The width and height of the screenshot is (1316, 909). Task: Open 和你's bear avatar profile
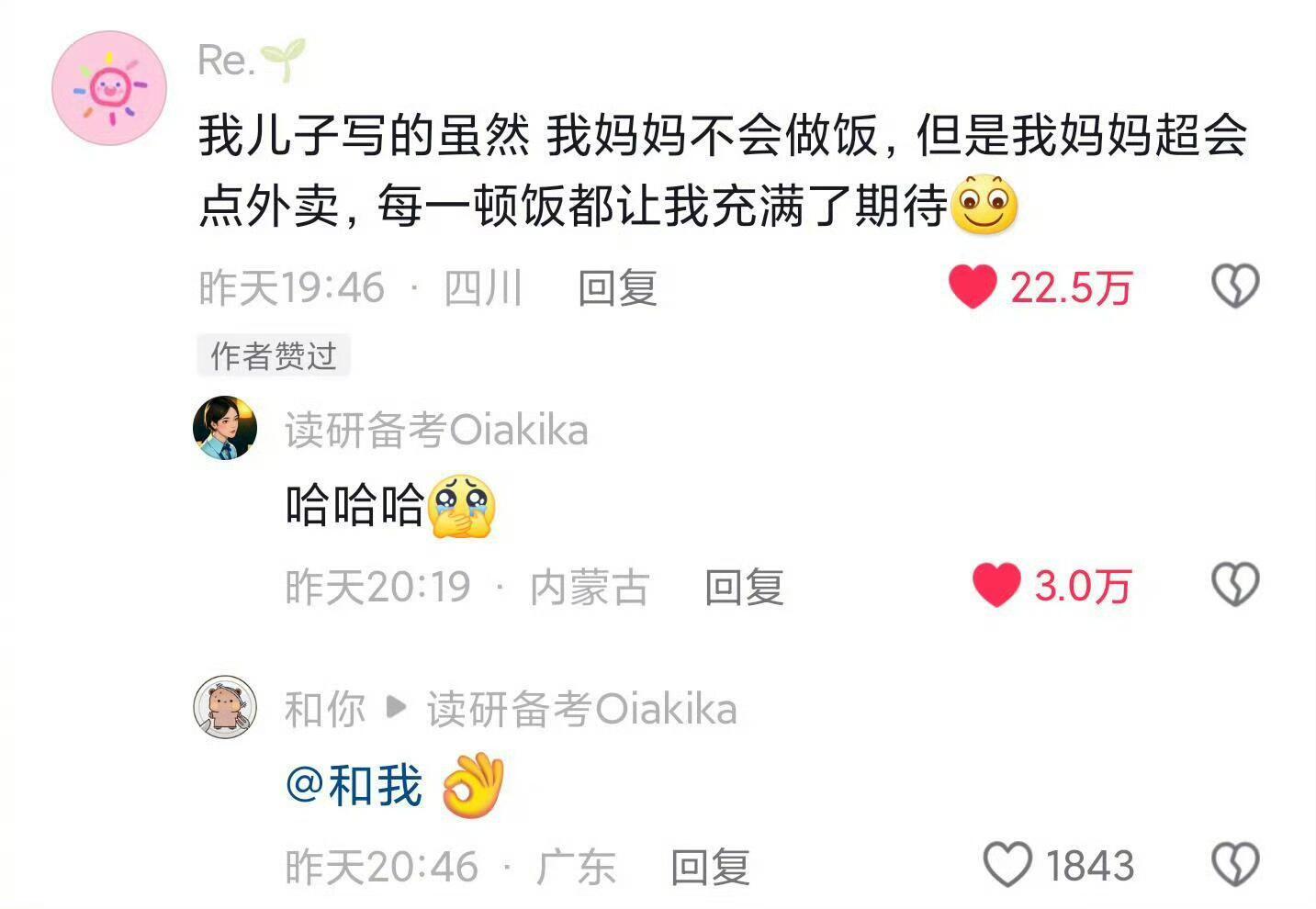tap(225, 707)
